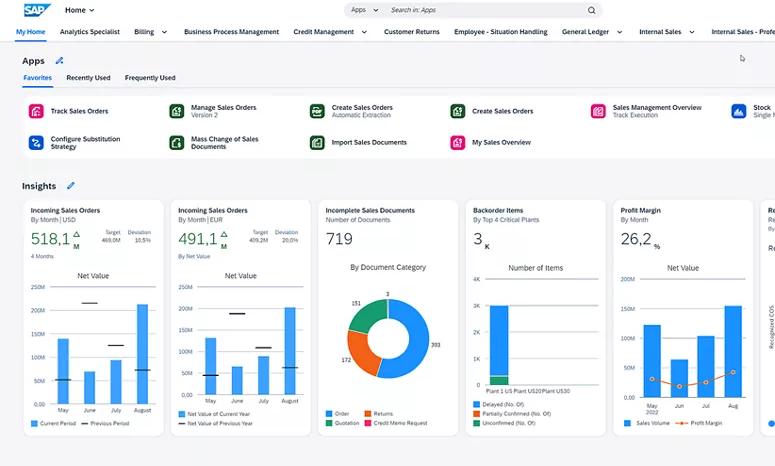Click the search magnifier icon
This screenshot has width=775, height=466.
click(591, 10)
